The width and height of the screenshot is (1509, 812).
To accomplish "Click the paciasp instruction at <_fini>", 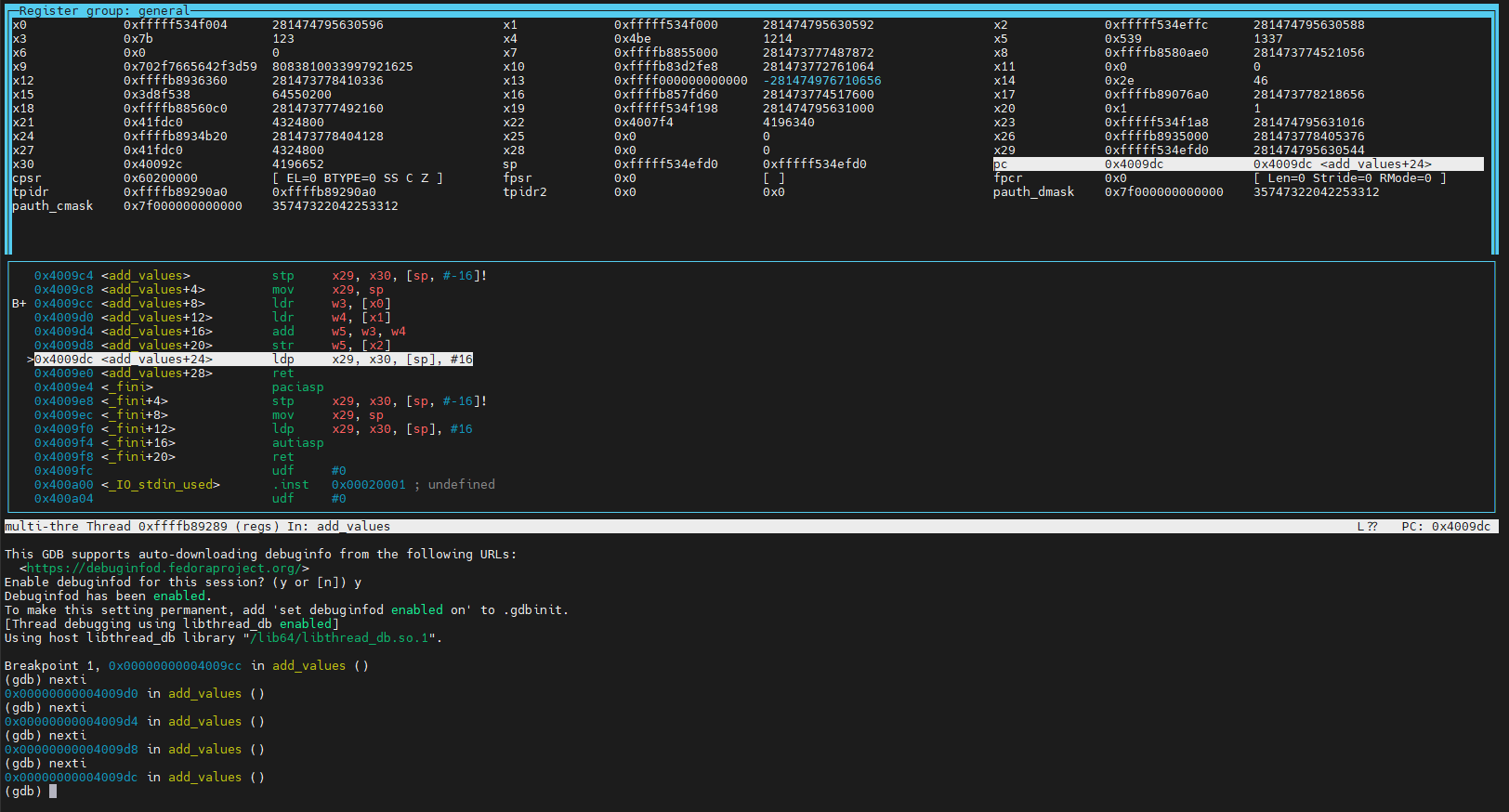I will [298, 387].
